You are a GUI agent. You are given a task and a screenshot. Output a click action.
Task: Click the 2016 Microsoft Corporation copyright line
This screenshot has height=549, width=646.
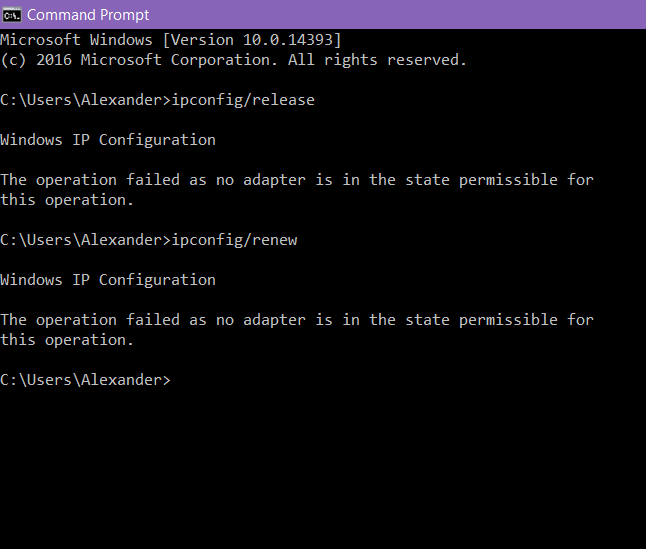pyautogui.click(x=233, y=60)
